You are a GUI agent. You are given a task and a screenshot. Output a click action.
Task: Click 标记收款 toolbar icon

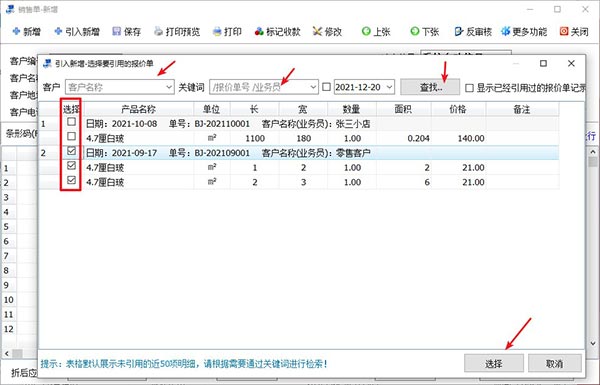click(x=259, y=31)
